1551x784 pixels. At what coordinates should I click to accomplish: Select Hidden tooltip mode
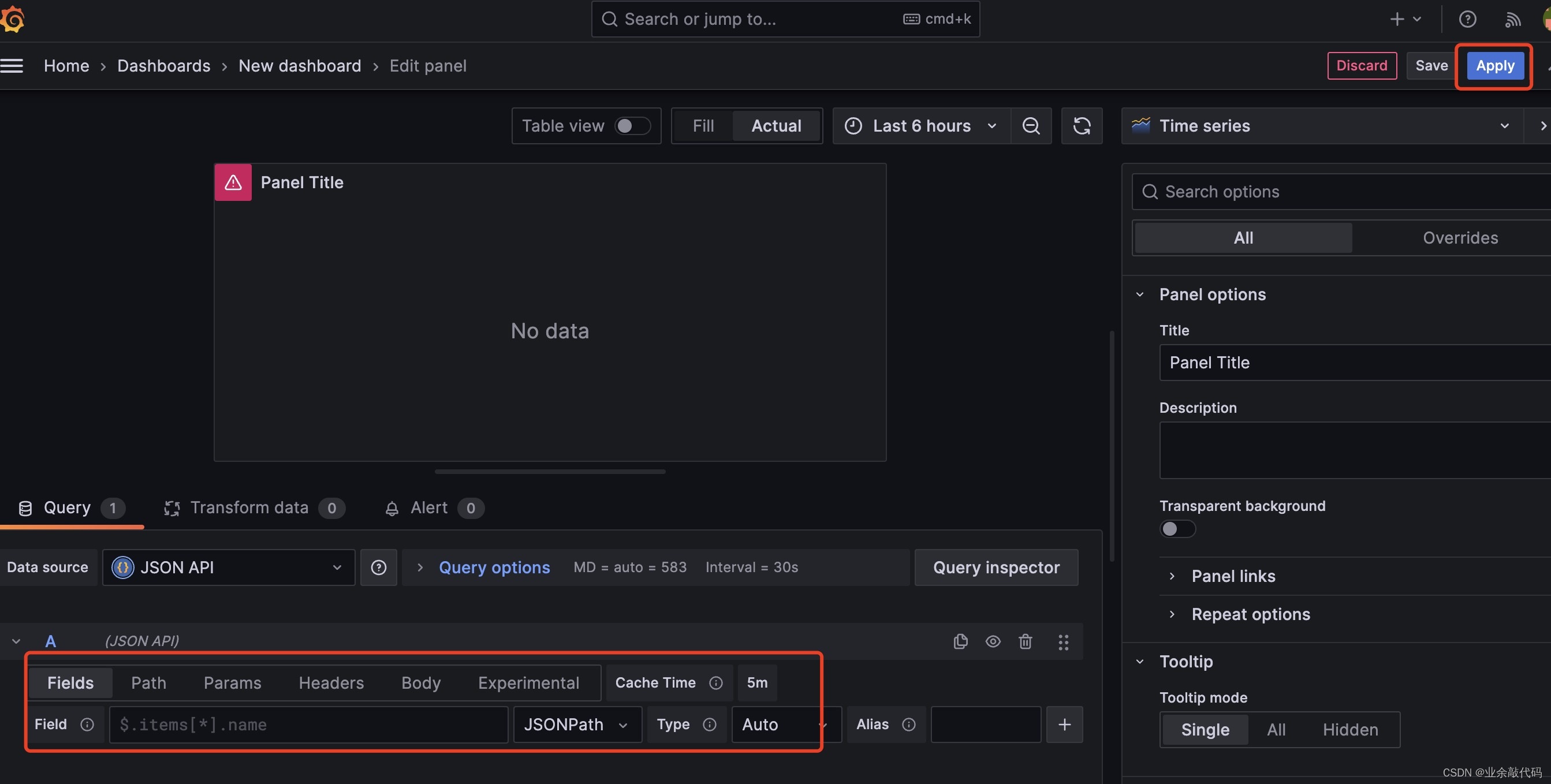click(x=1350, y=729)
